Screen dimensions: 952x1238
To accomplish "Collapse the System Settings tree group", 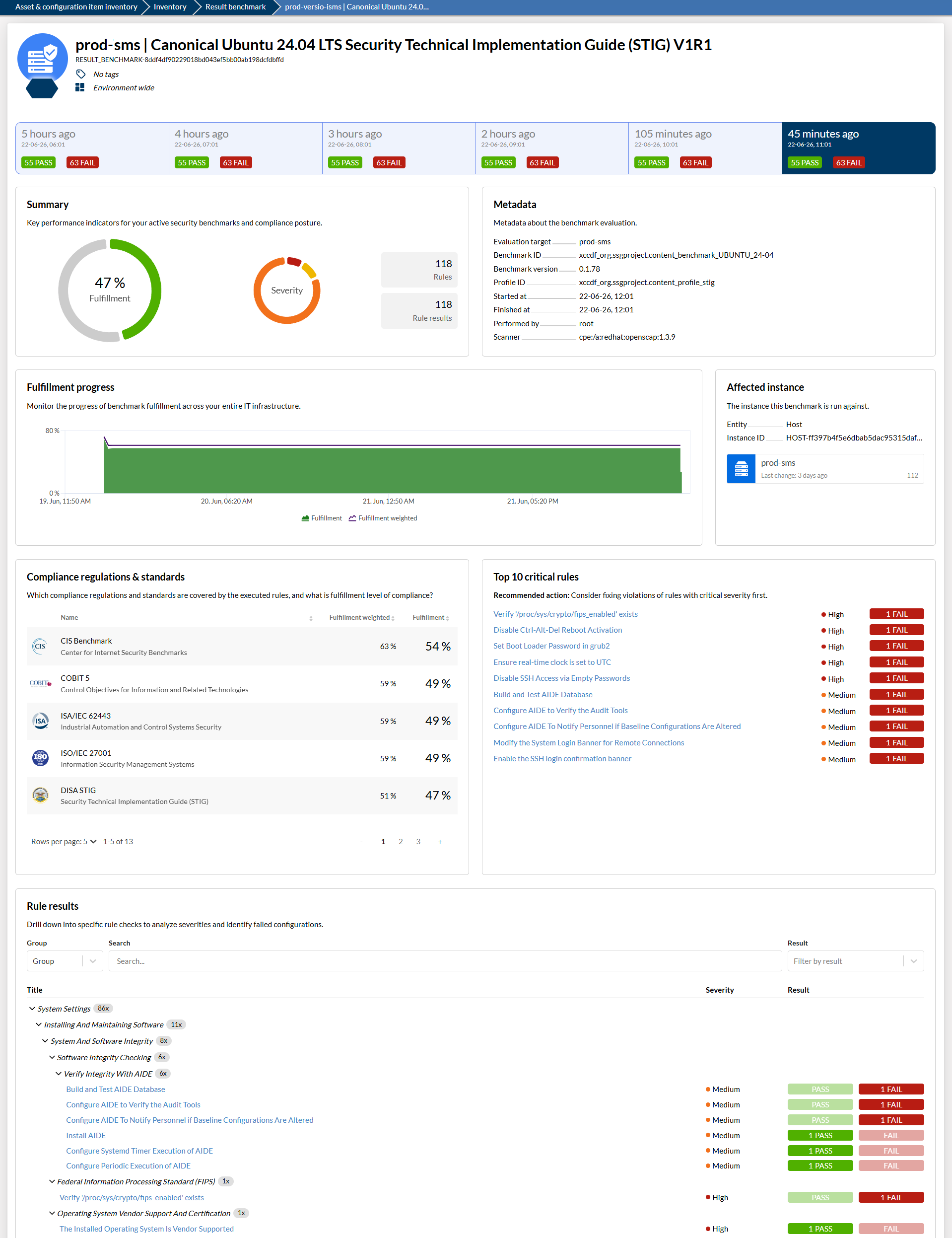I will (32, 1009).
